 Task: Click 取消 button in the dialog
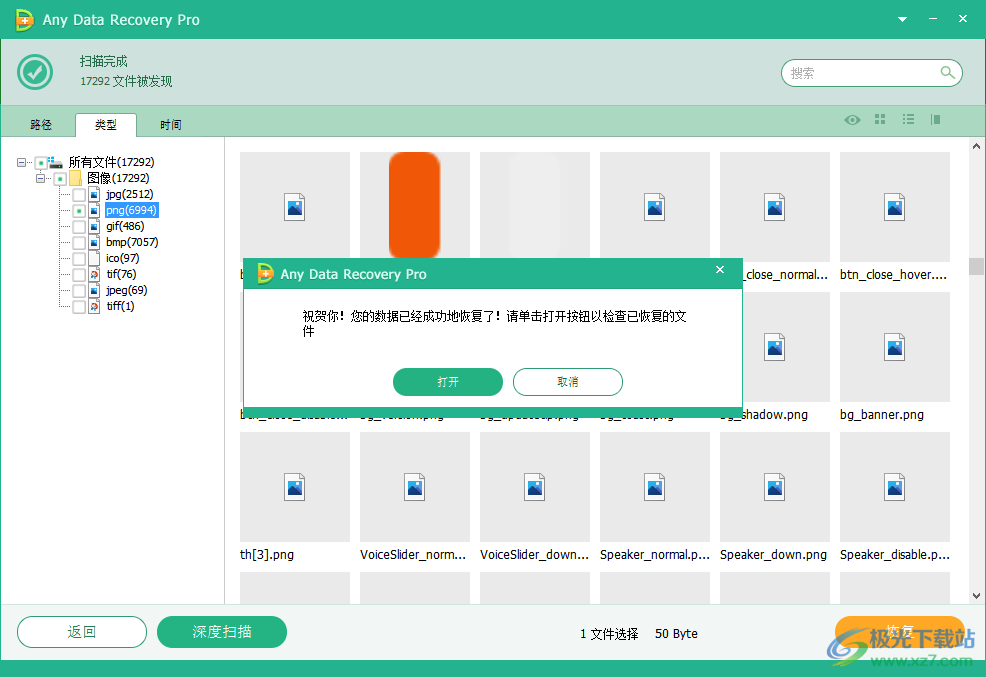coord(568,382)
